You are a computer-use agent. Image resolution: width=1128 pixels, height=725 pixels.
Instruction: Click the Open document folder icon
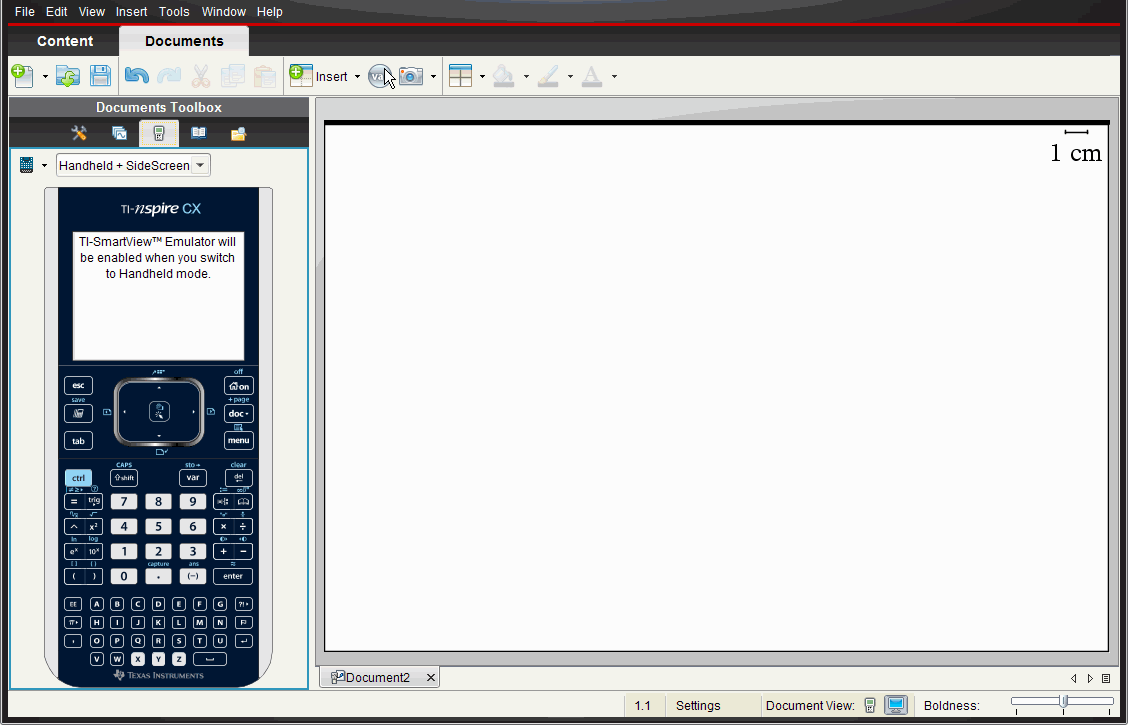click(68, 76)
